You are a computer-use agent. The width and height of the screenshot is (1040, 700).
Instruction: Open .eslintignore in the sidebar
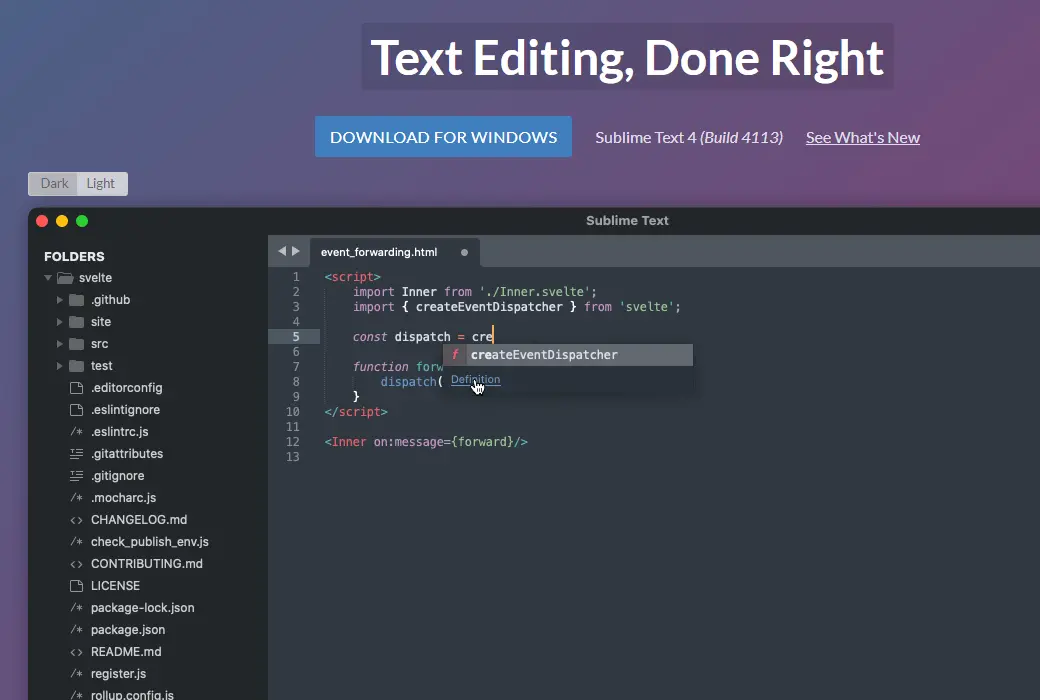(125, 410)
